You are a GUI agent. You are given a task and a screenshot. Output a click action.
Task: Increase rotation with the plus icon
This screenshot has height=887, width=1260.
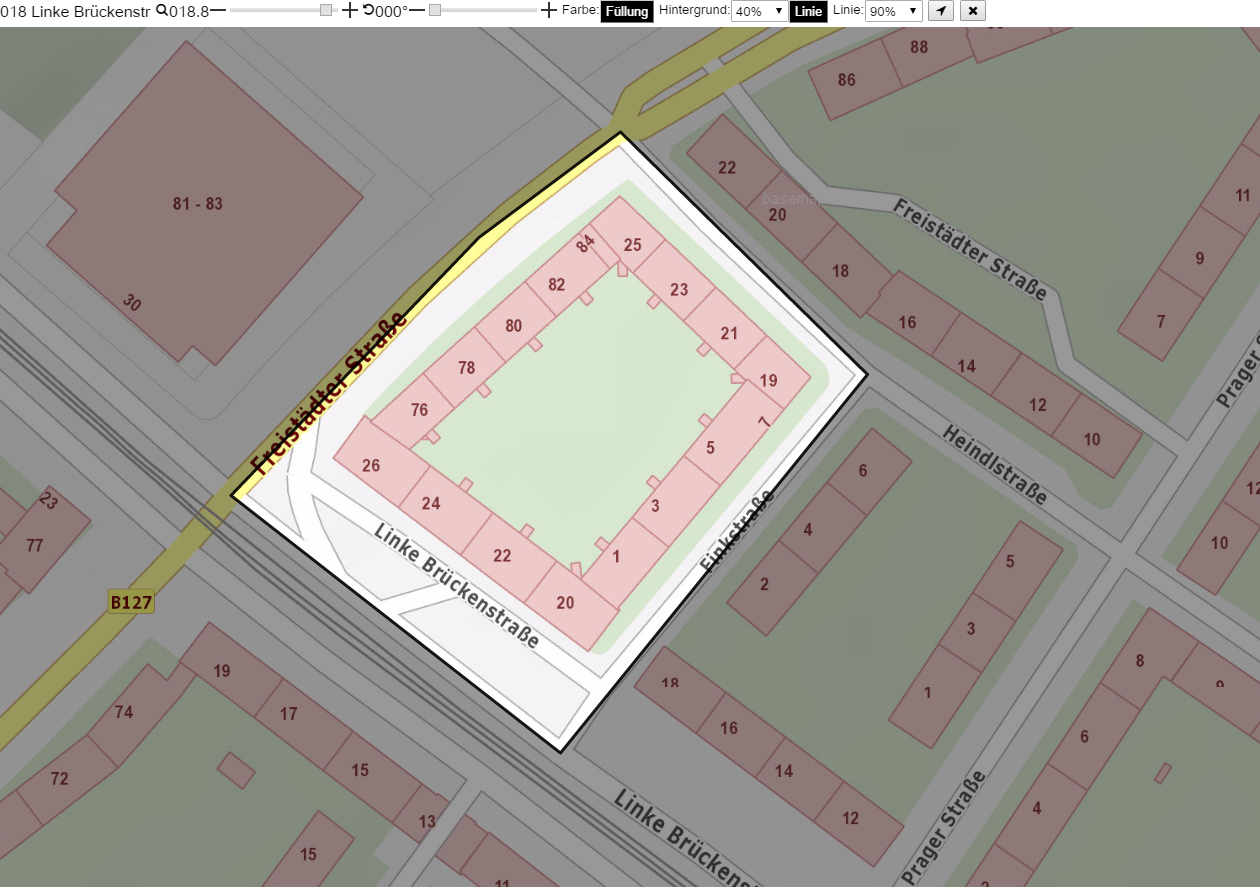click(x=548, y=11)
